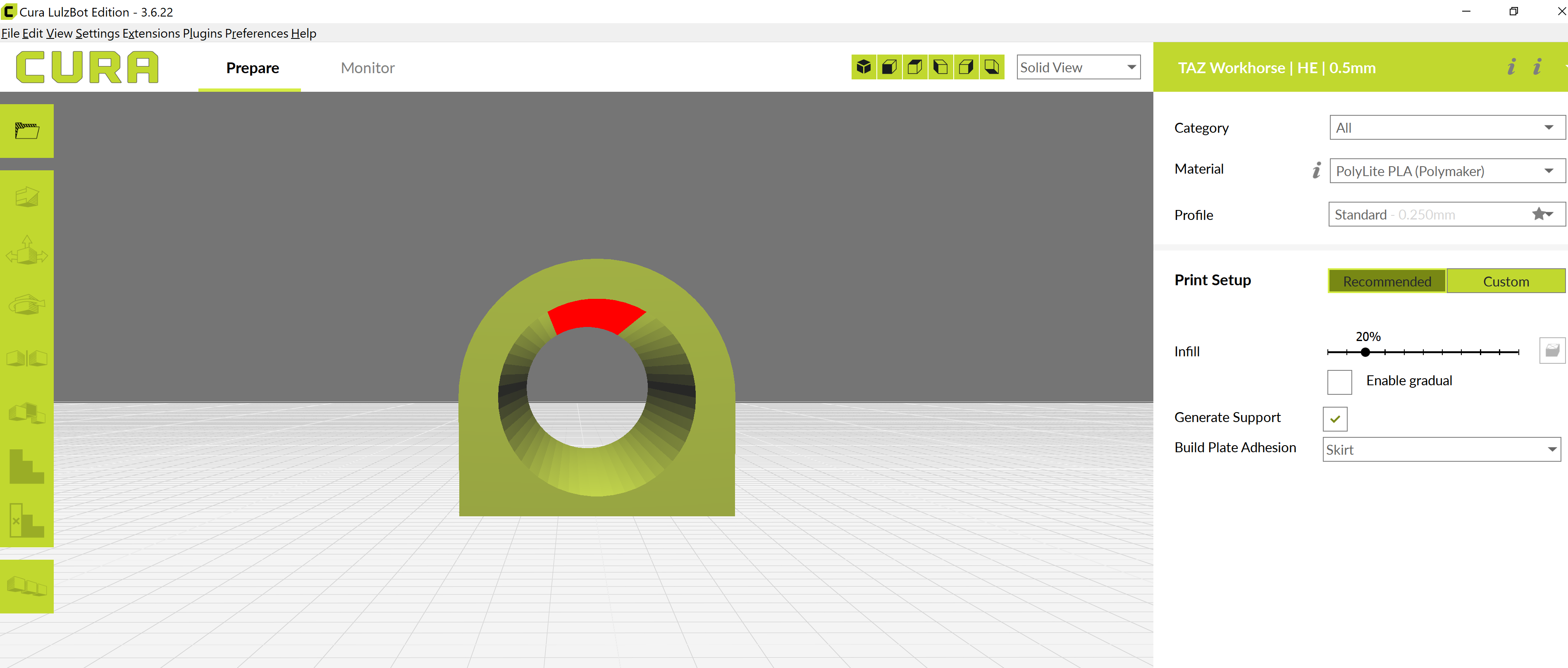Open the Build Plate Adhesion dropdown set to Skirt
This screenshot has width=1568, height=668.
pos(1441,449)
